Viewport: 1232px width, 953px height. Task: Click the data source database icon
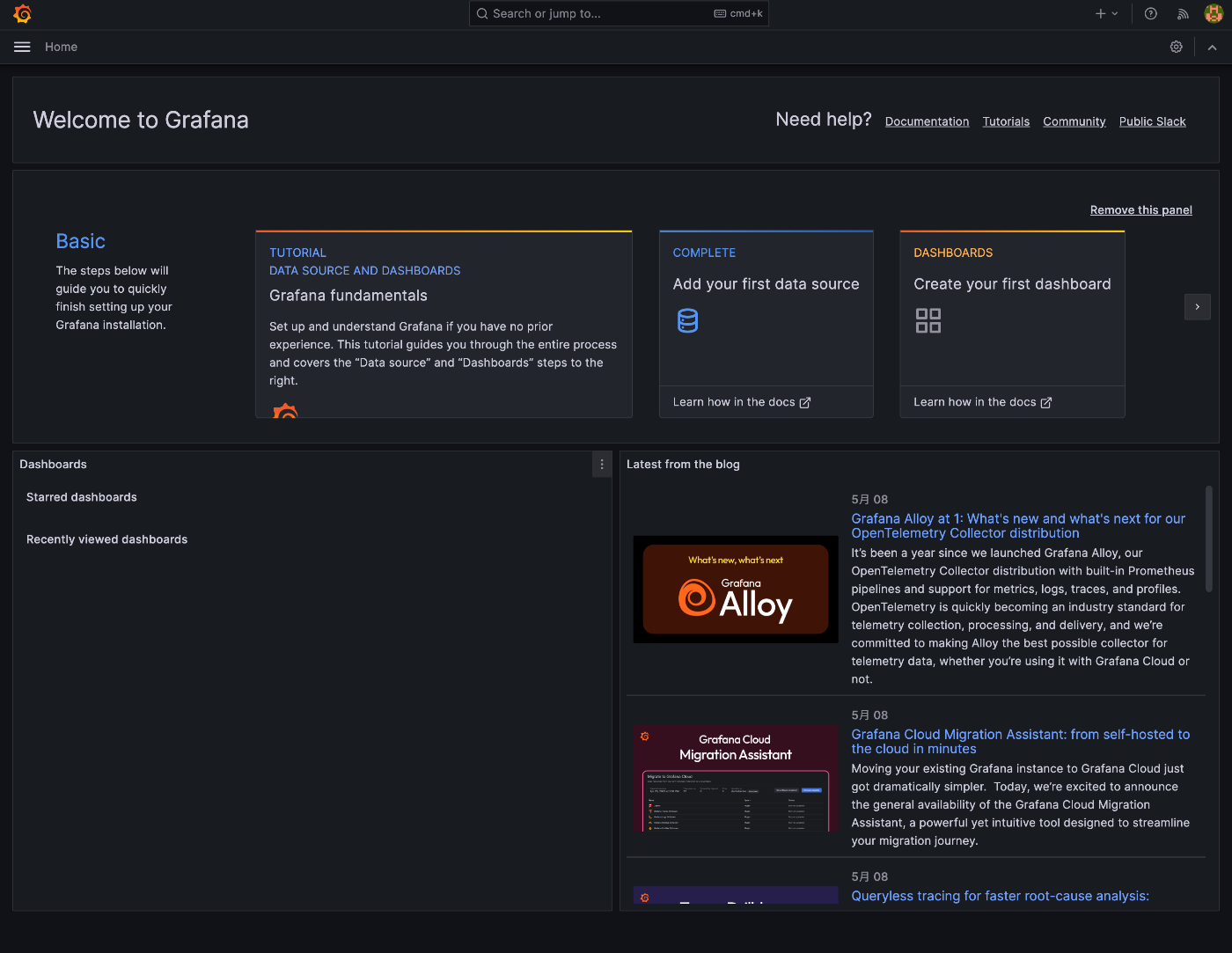688,320
